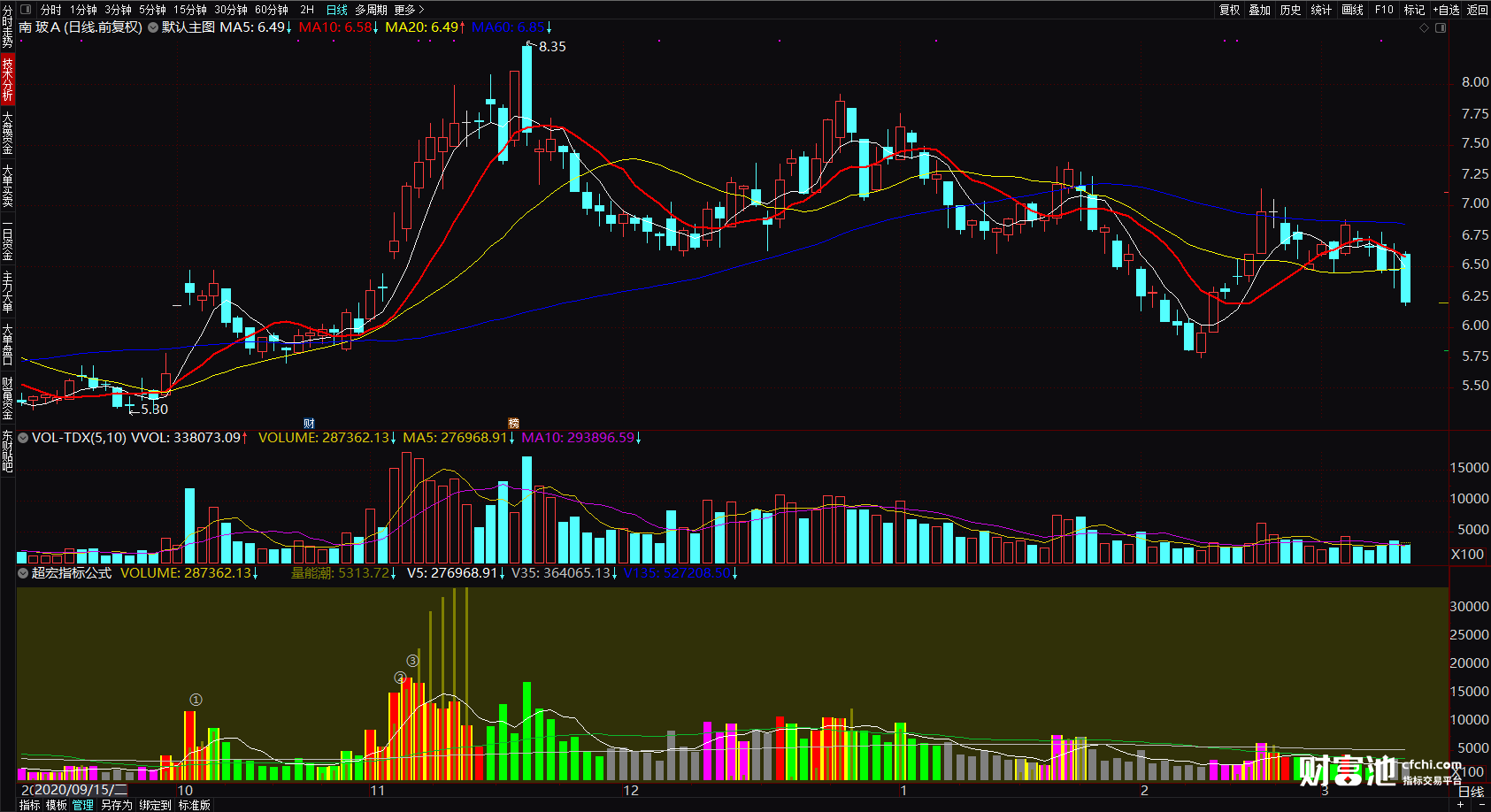Select 日线 daily period
This screenshot has width=1491, height=812.
pos(336,10)
